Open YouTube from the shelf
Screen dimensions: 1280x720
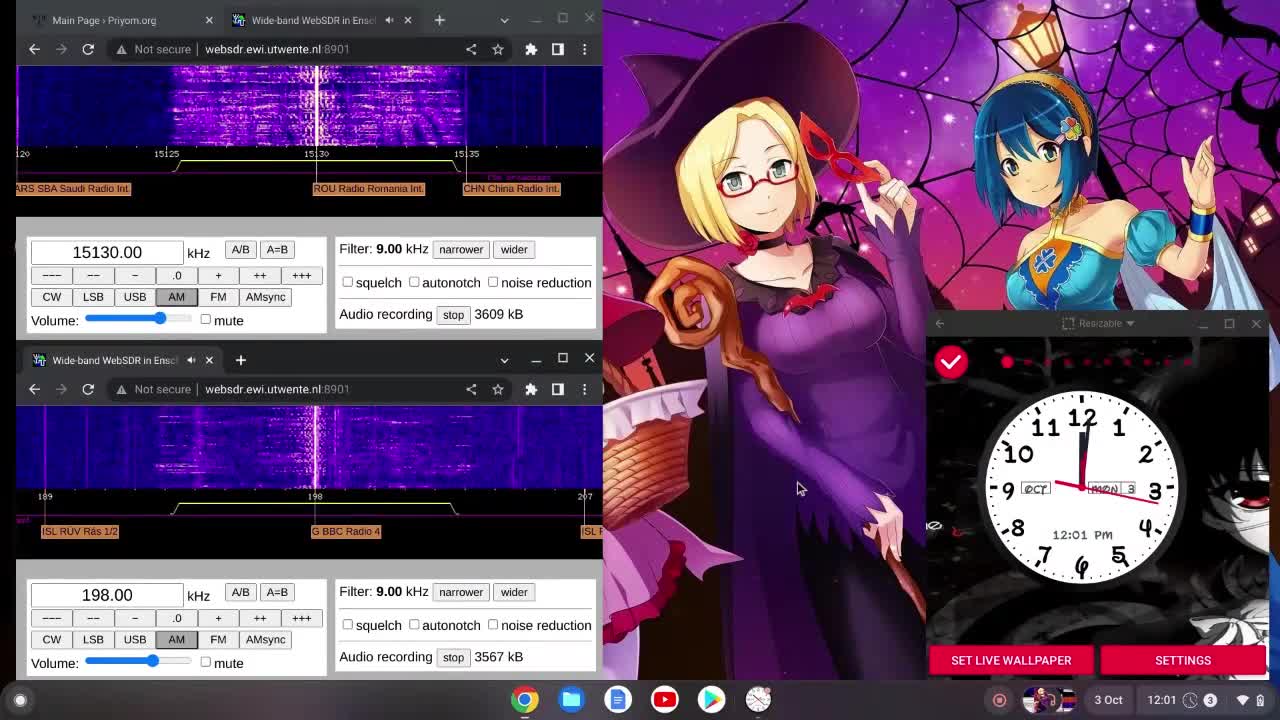(665, 700)
